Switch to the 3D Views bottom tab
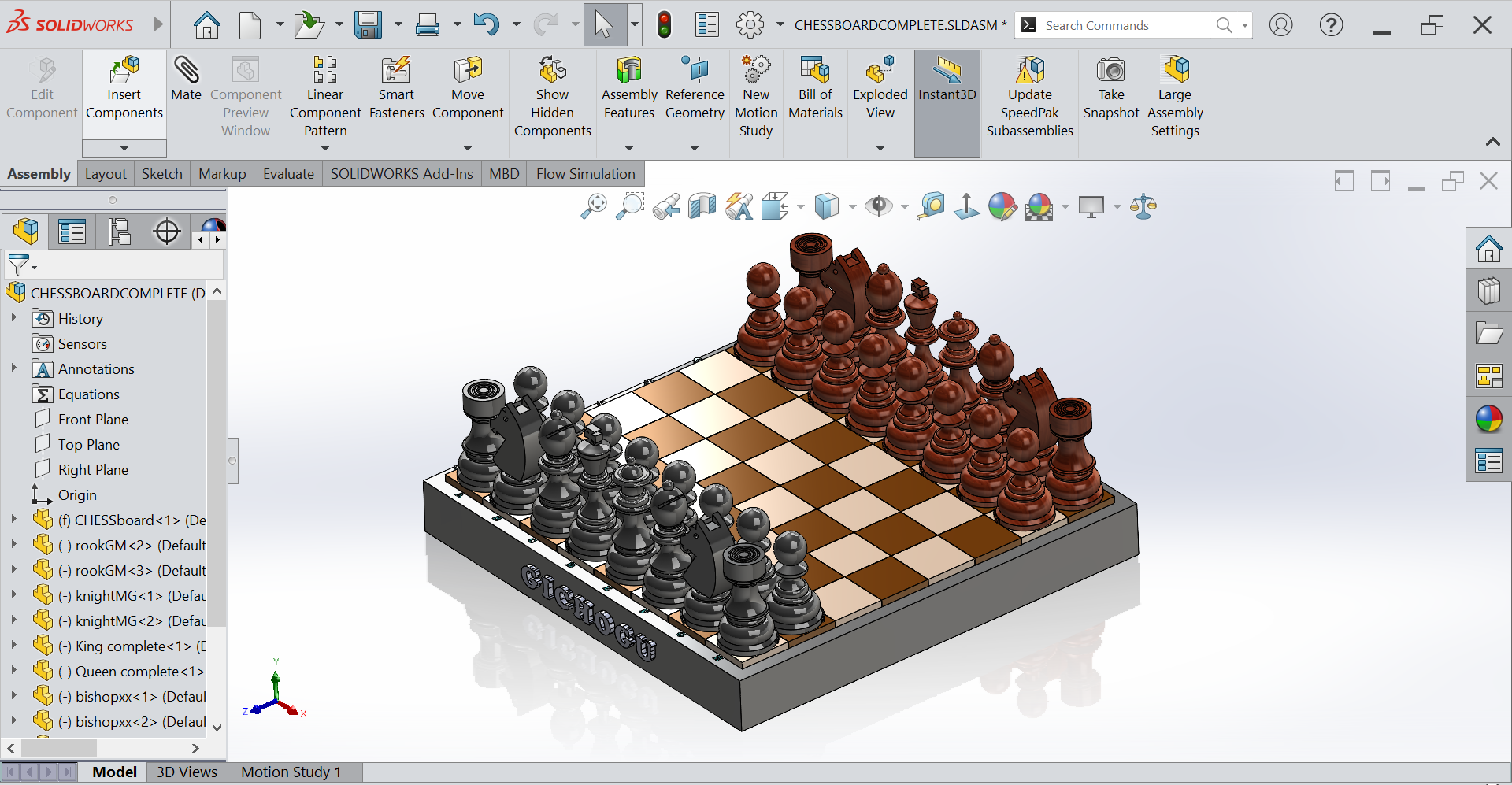1512x785 pixels. [x=187, y=772]
